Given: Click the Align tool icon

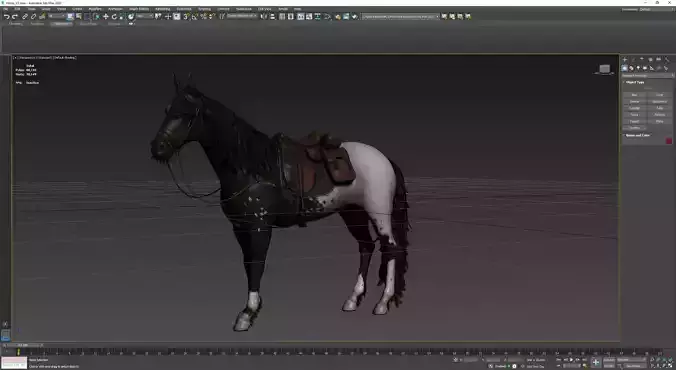Looking at the screenshot, I should [x=272, y=16].
